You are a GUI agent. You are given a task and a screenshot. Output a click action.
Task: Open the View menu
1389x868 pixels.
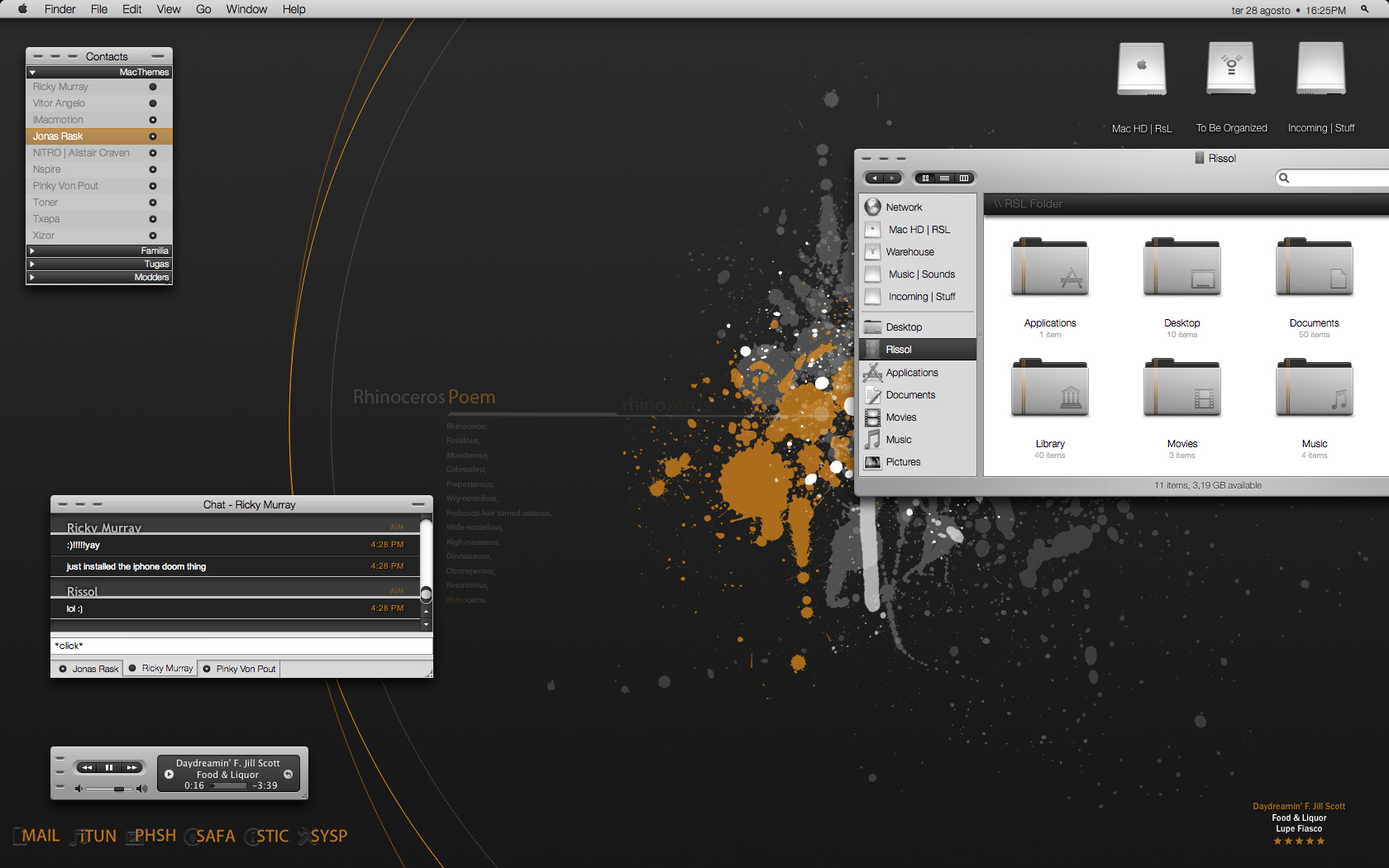pos(169,9)
